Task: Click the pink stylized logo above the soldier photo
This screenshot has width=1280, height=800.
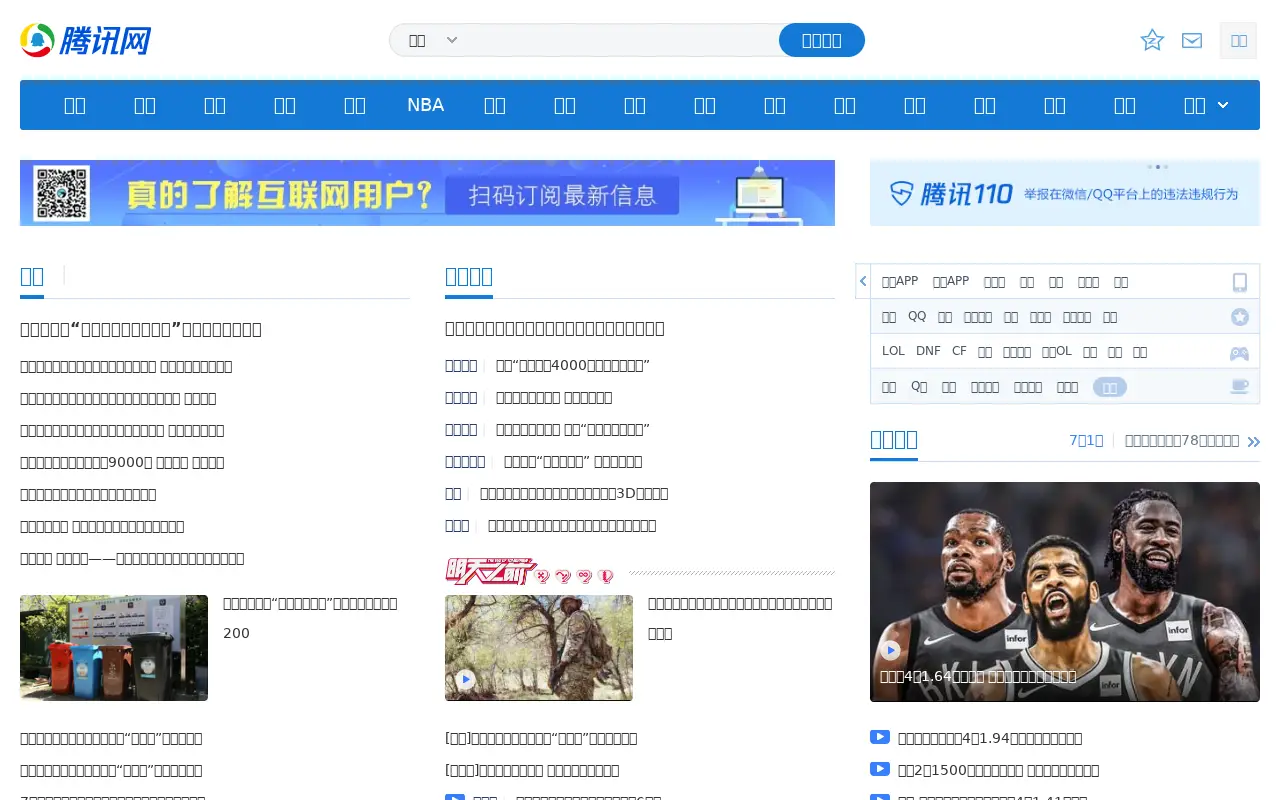Action: (x=530, y=572)
